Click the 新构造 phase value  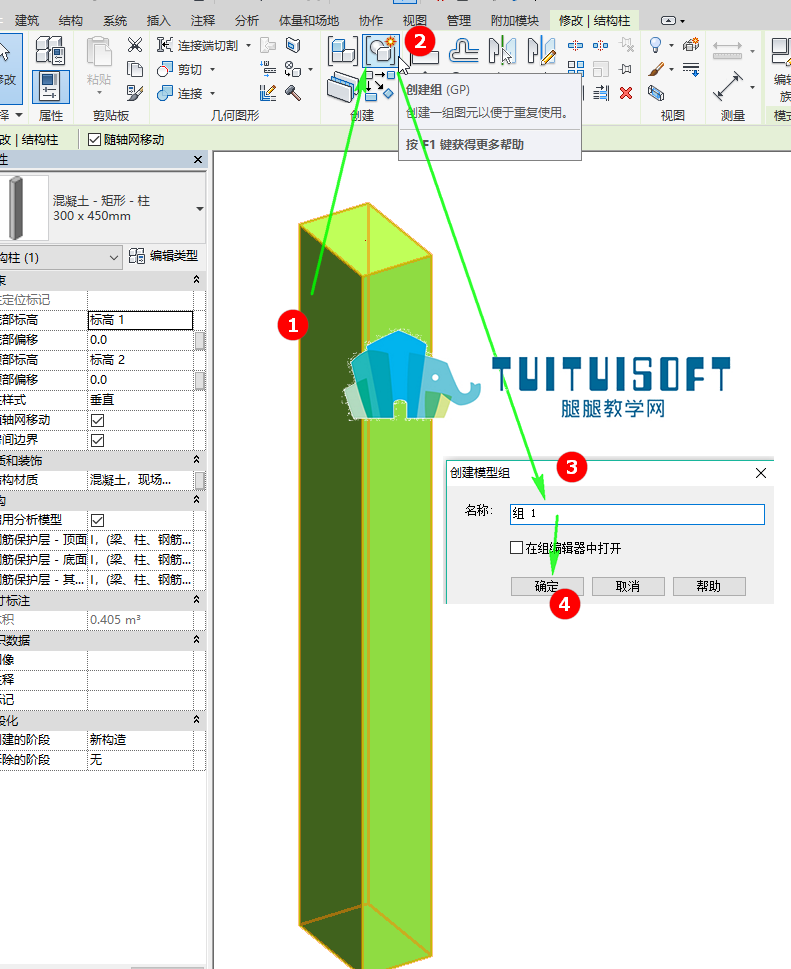pyautogui.click(x=140, y=739)
